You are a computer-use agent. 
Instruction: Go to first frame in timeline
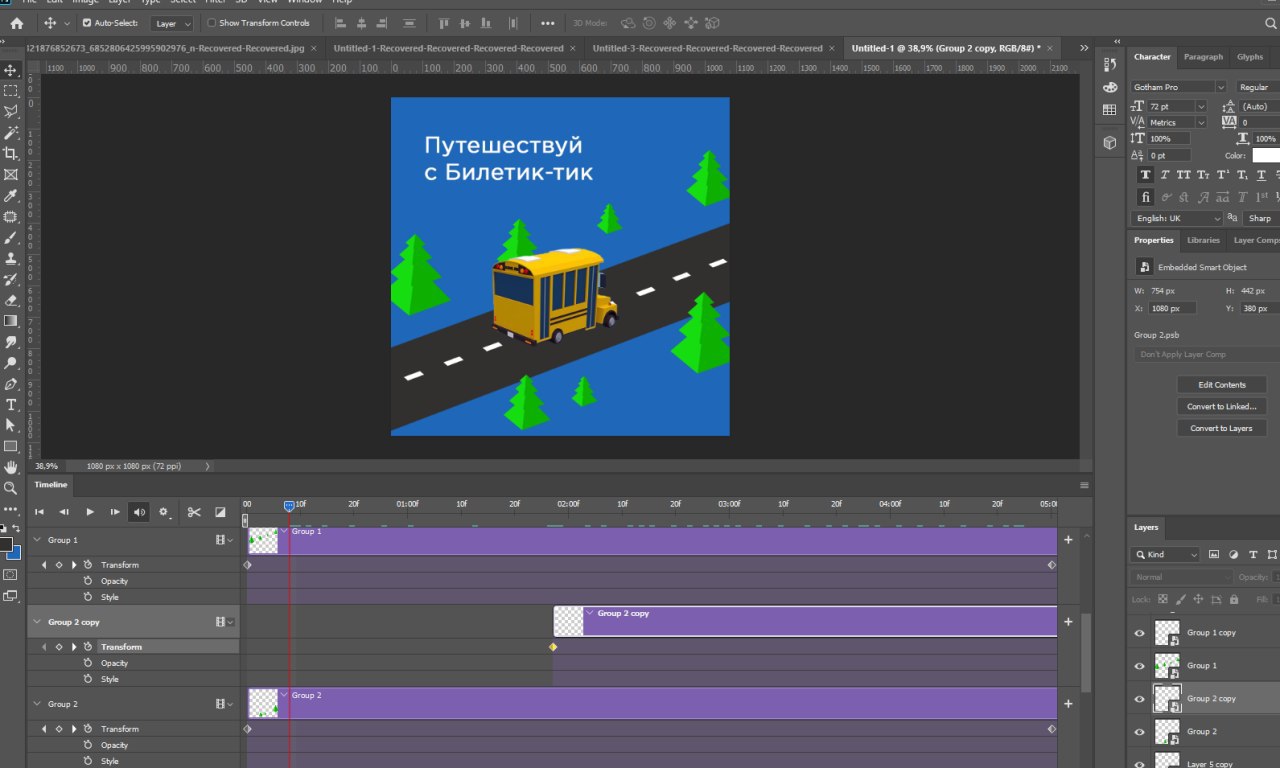(x=39, y=512)
